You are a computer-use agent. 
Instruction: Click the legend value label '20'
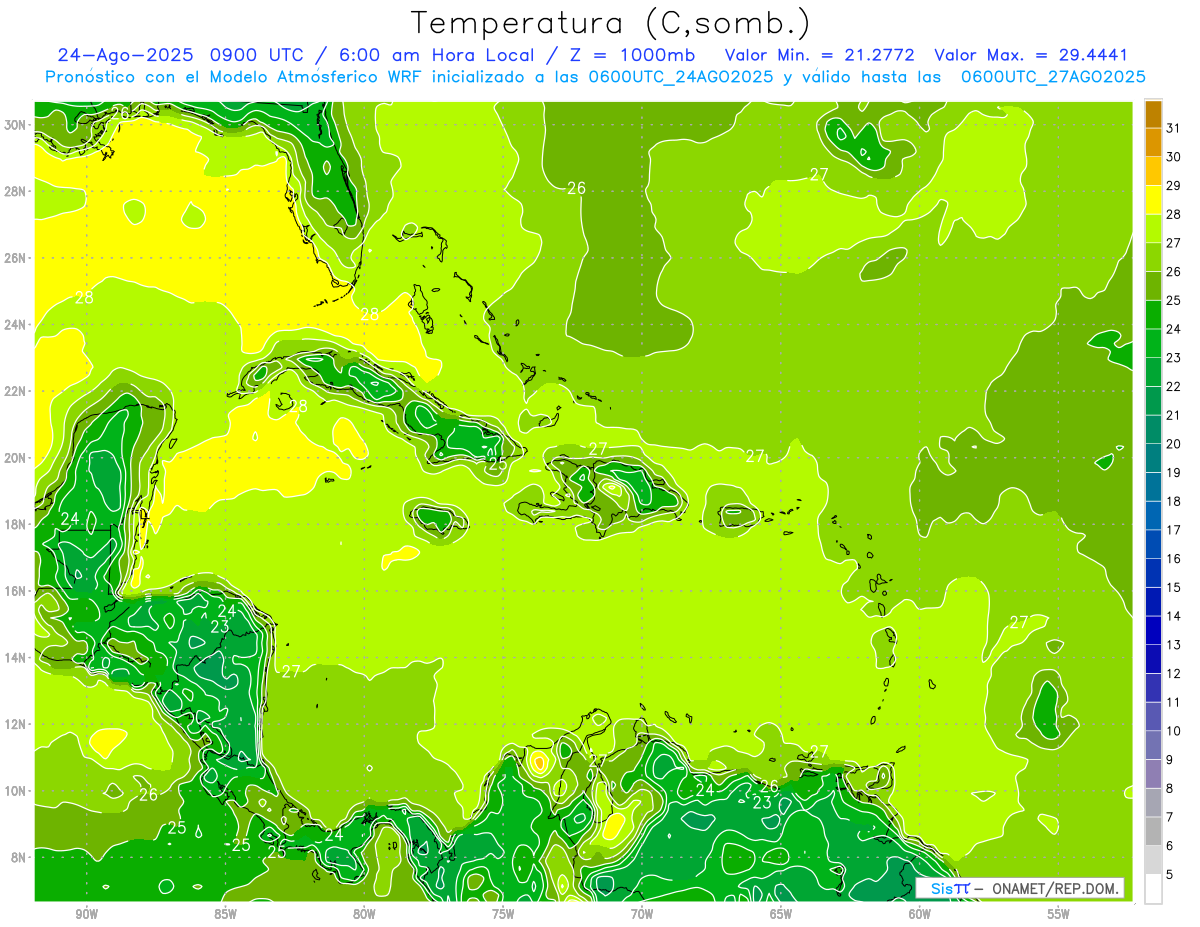point(1173,444)
